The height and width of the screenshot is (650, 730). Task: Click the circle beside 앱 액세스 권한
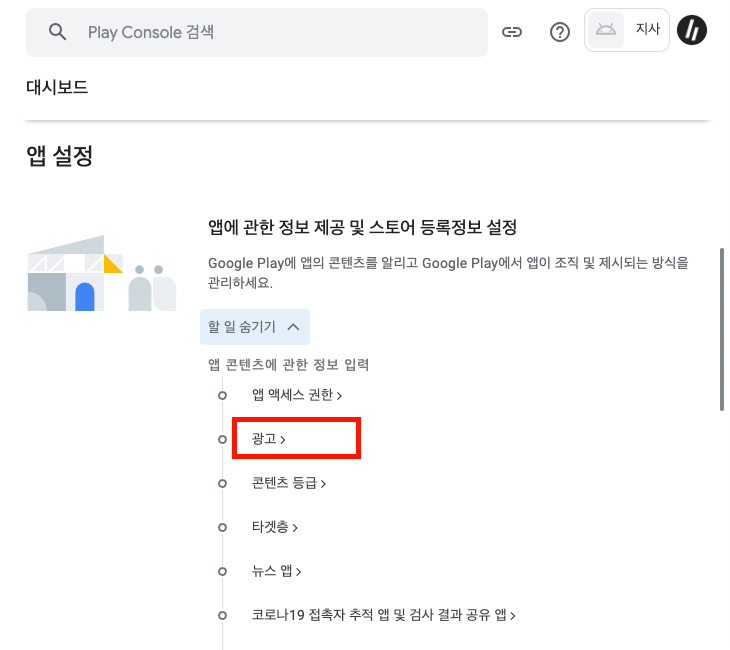[x=223, y=395]
